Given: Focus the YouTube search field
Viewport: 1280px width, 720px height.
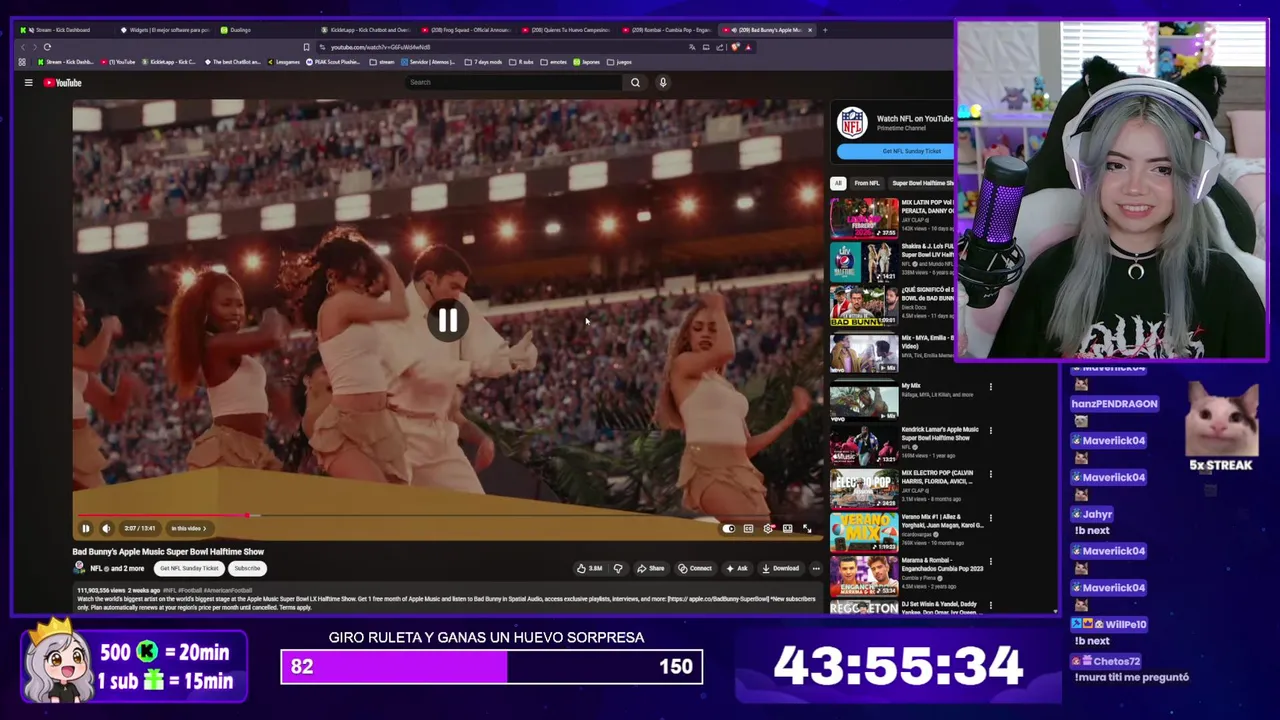Looking at the screenshot, I should click(x=513, y=82).
